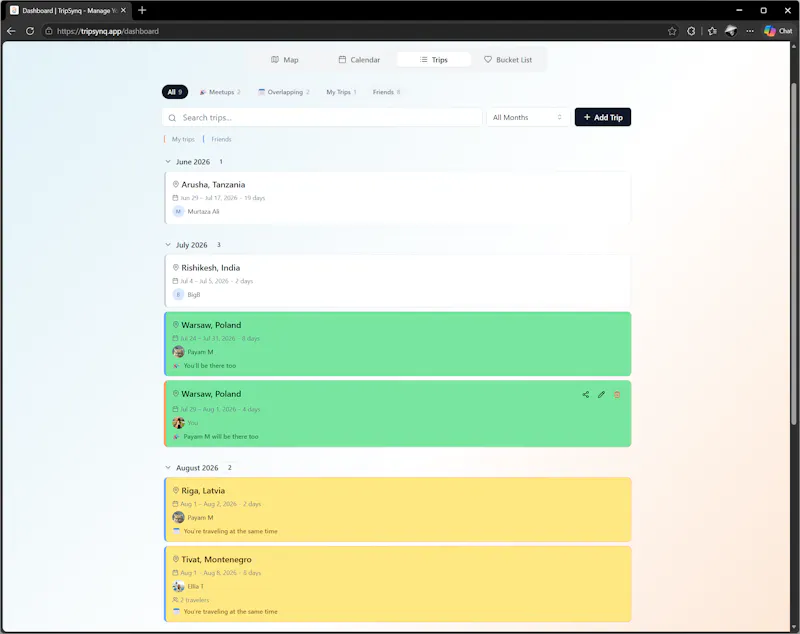This screenshot has width=800, height=634.
Task: Click 'Payam M will be there too' note
Action: 221,436
